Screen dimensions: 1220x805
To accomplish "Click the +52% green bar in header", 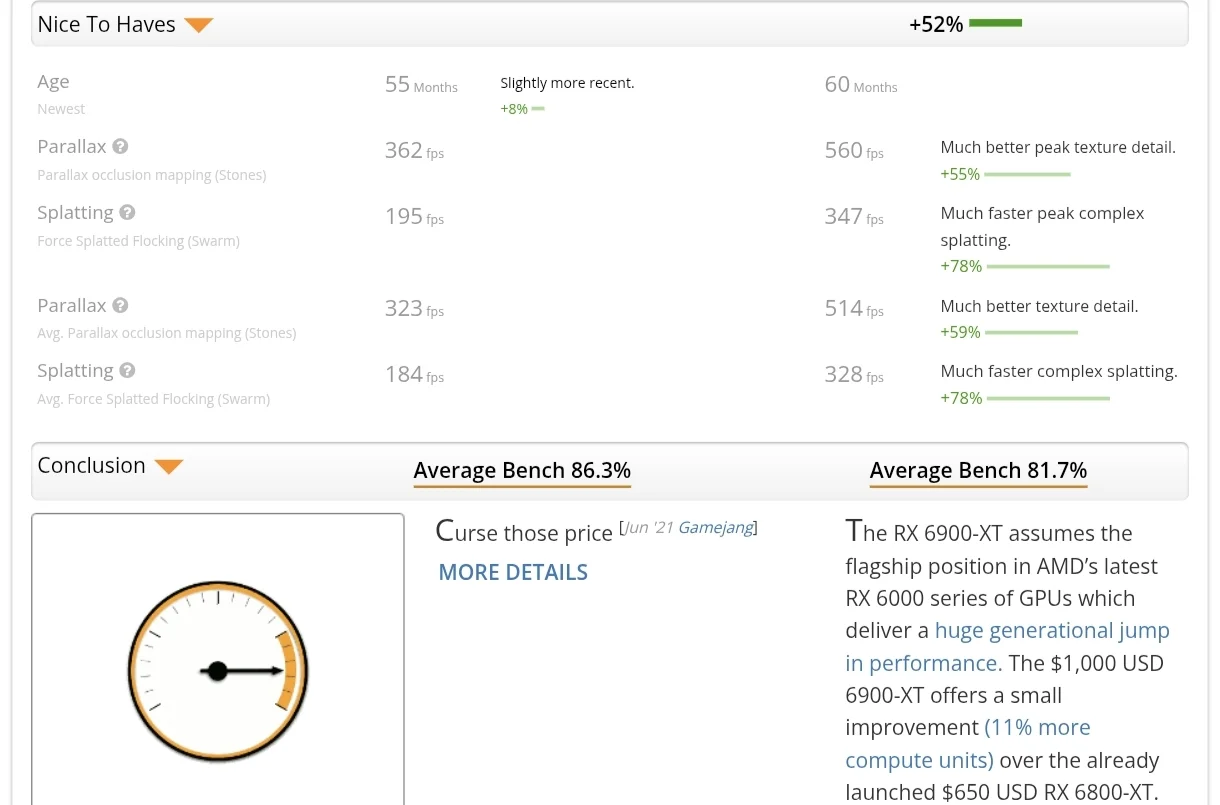I will (x=995, y=23).
